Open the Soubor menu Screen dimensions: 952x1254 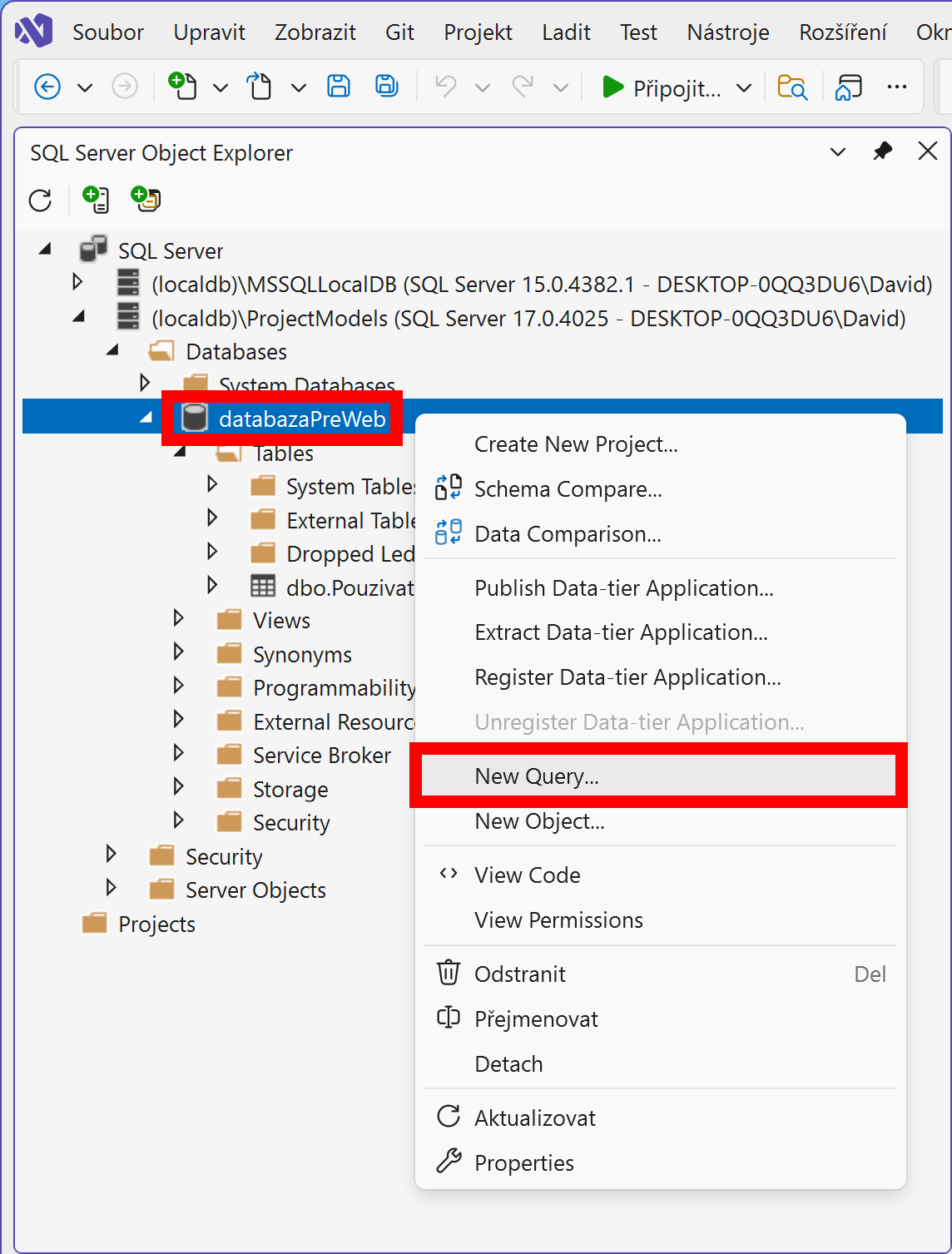click(x=108, y=32)
